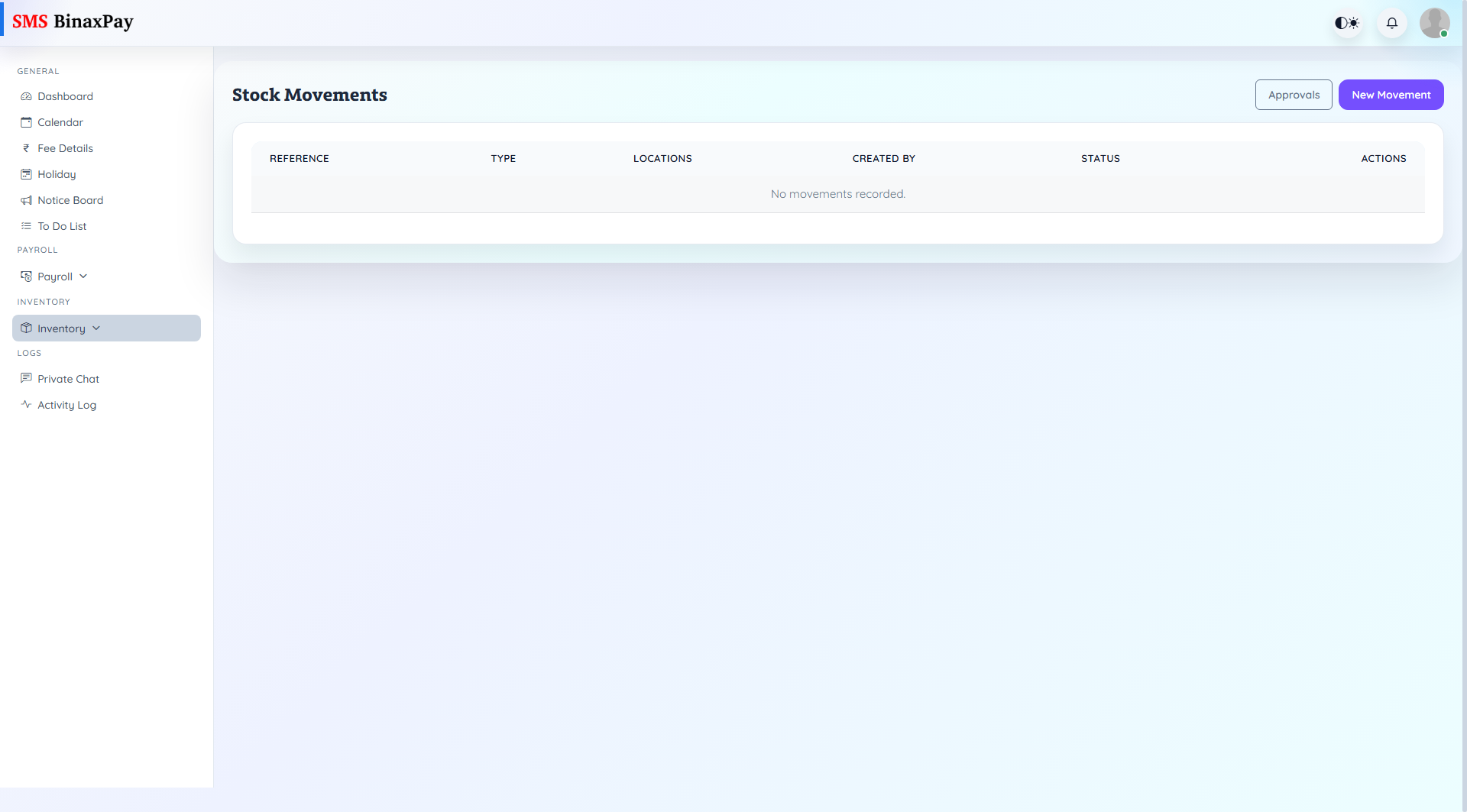Viewport: 1467px width, 812px height.
Task: Open the To Do List checklist icon
Action: tap(26, 226)
